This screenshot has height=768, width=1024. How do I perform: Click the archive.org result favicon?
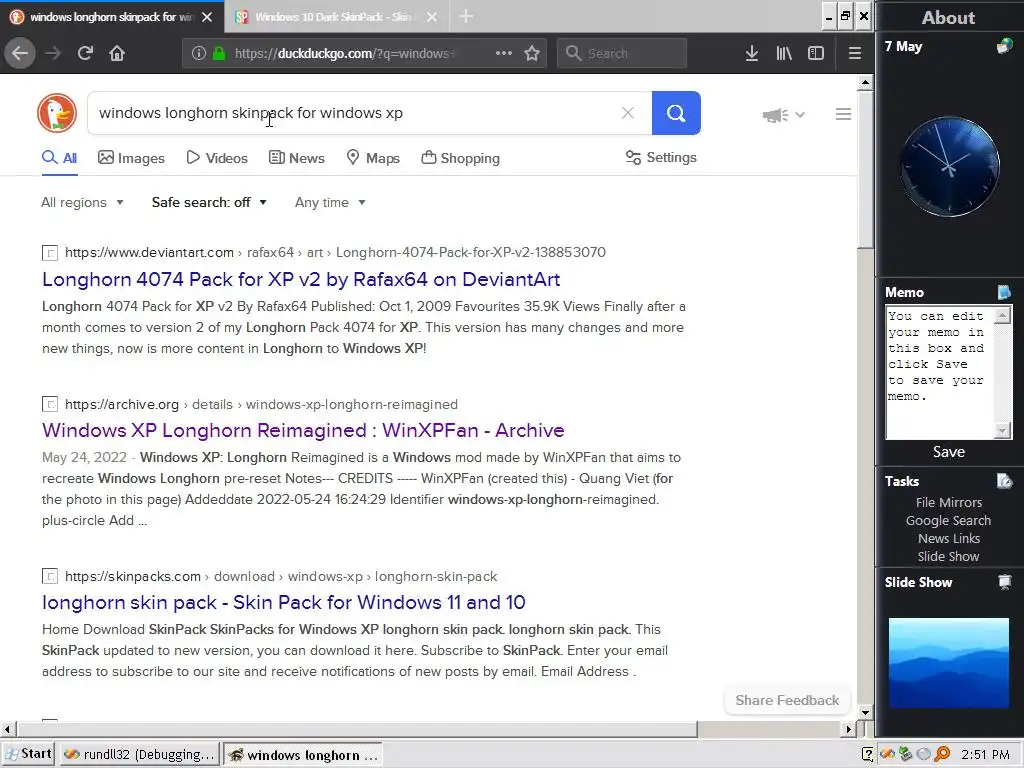click(x=50, y=404)
